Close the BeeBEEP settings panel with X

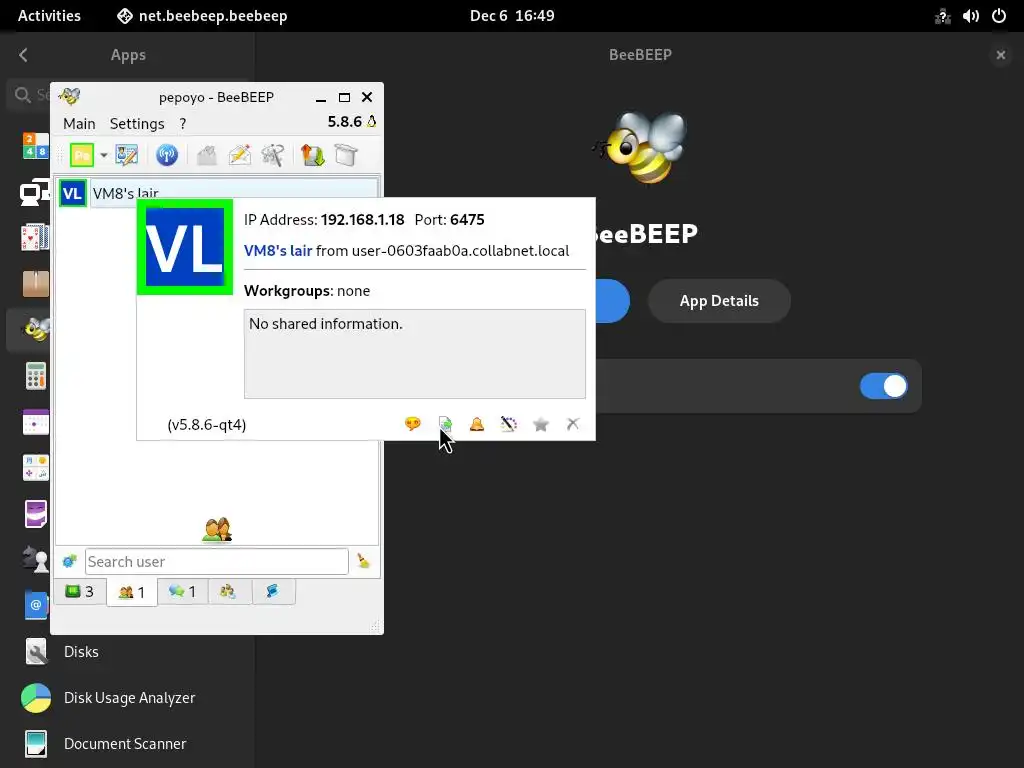pyautogui.click(x=1000, y=55)
